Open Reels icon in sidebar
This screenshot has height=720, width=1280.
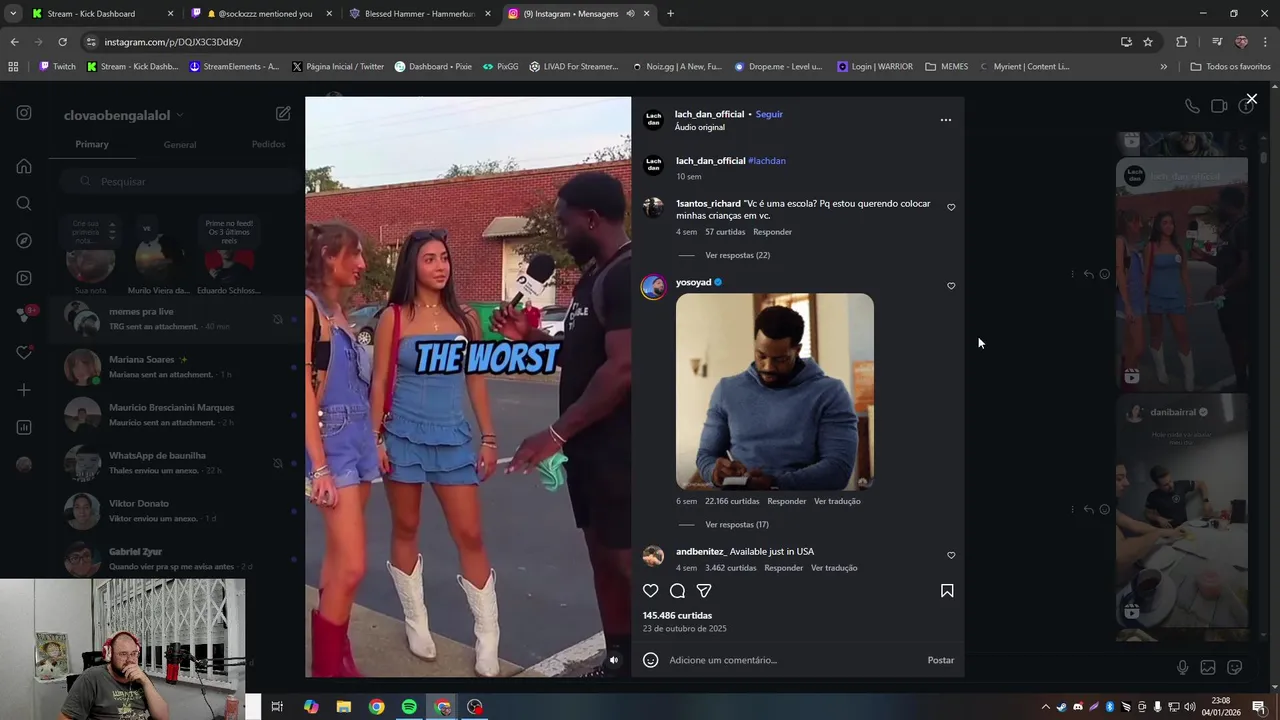tap(24, 278)
